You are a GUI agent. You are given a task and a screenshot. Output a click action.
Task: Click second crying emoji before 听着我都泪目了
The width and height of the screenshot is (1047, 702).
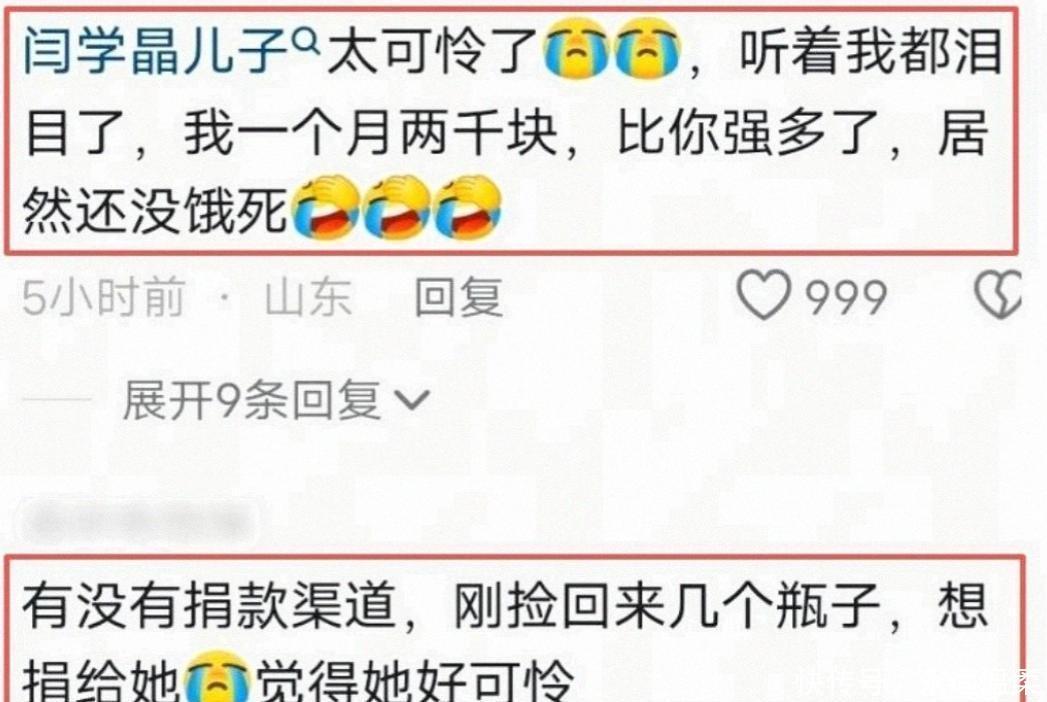[647, 49]
